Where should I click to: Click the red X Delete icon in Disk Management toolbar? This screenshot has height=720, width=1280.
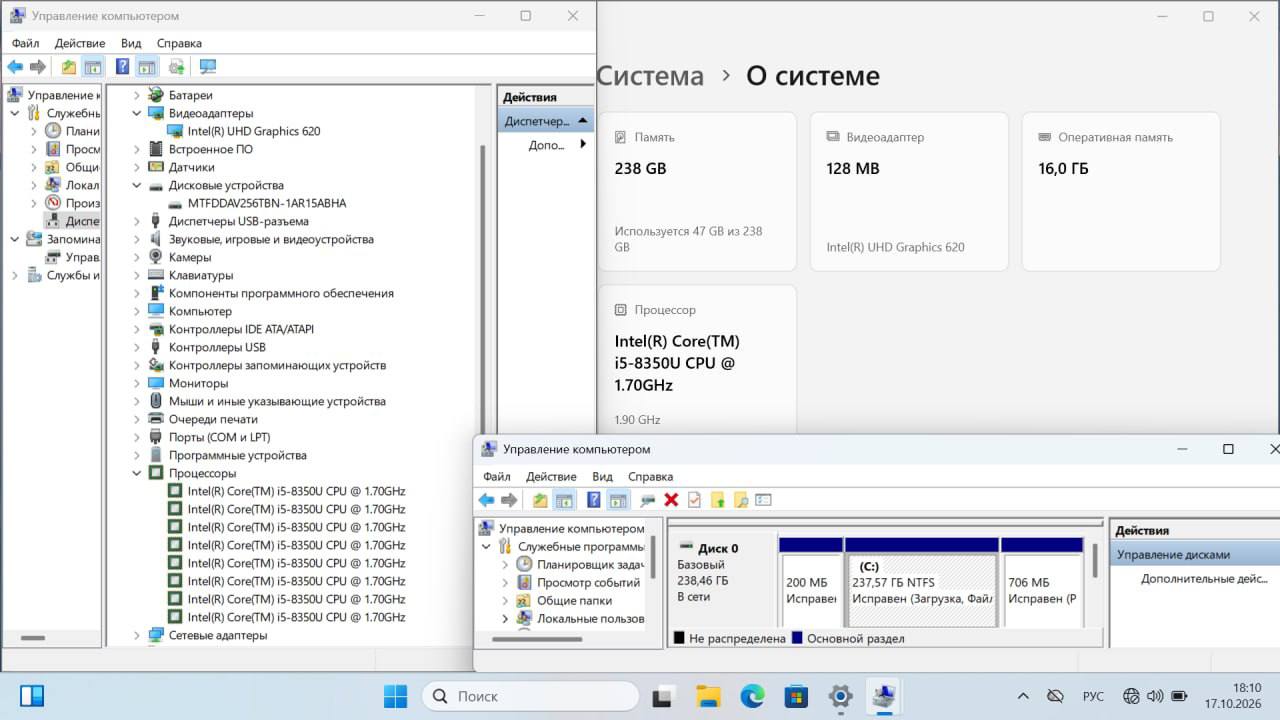point(671,500)
